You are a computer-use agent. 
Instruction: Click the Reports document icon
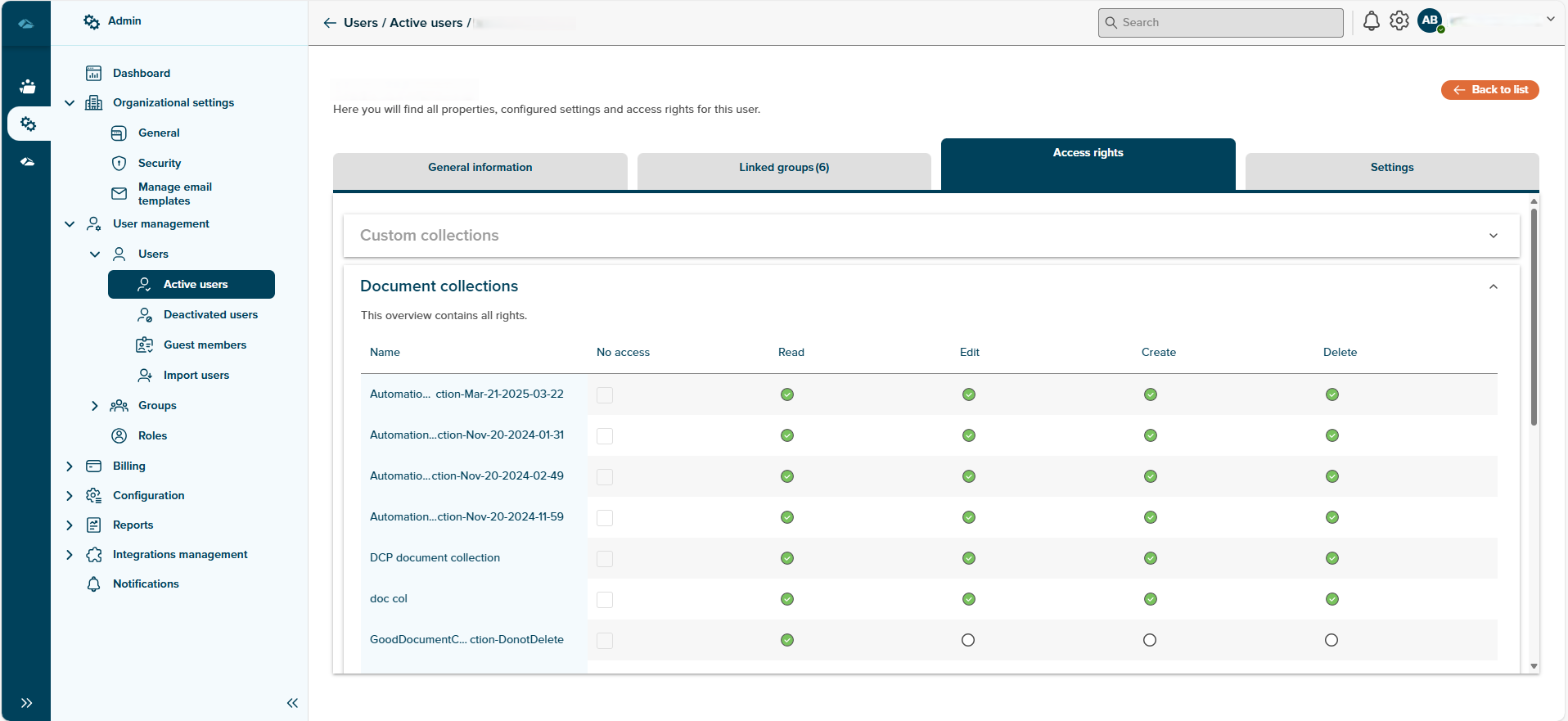[x=94, y=525]
